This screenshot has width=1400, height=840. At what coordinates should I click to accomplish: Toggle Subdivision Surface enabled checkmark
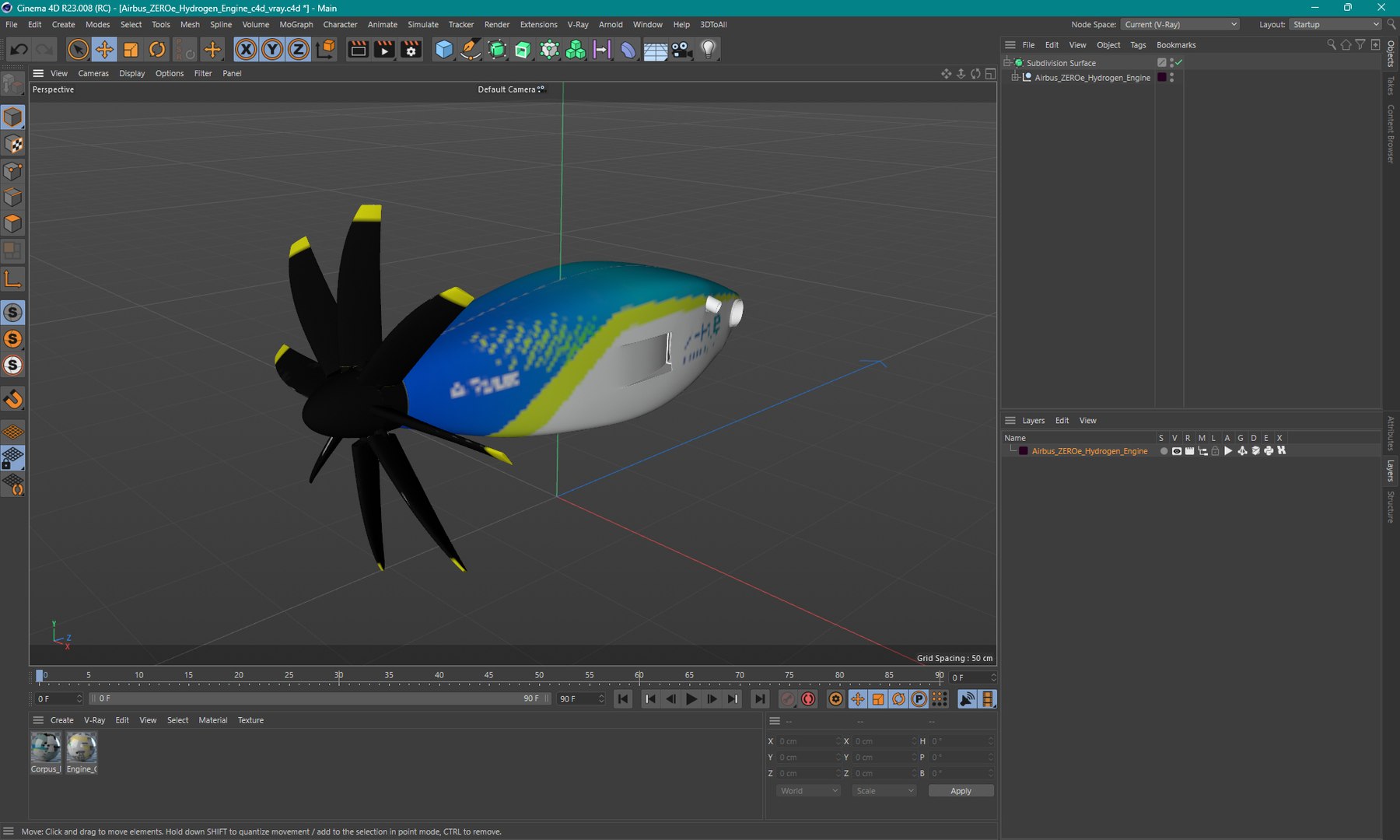point(1179,62)
